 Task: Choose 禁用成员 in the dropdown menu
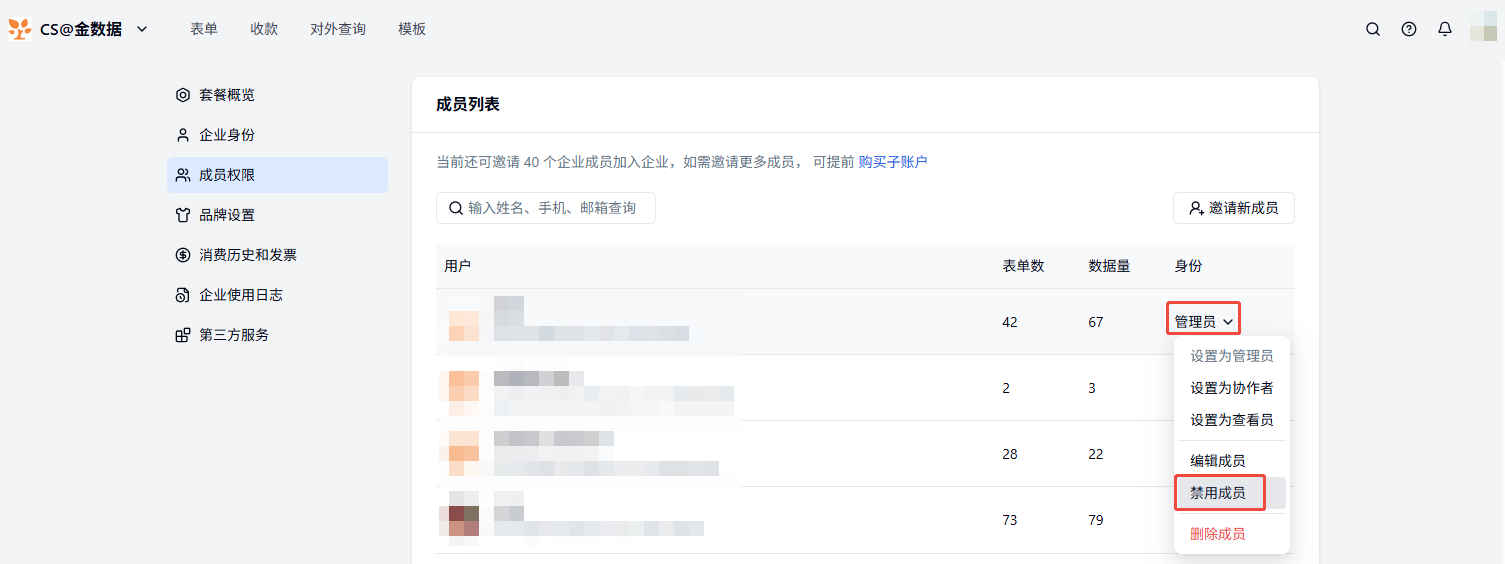[1218, 493]
